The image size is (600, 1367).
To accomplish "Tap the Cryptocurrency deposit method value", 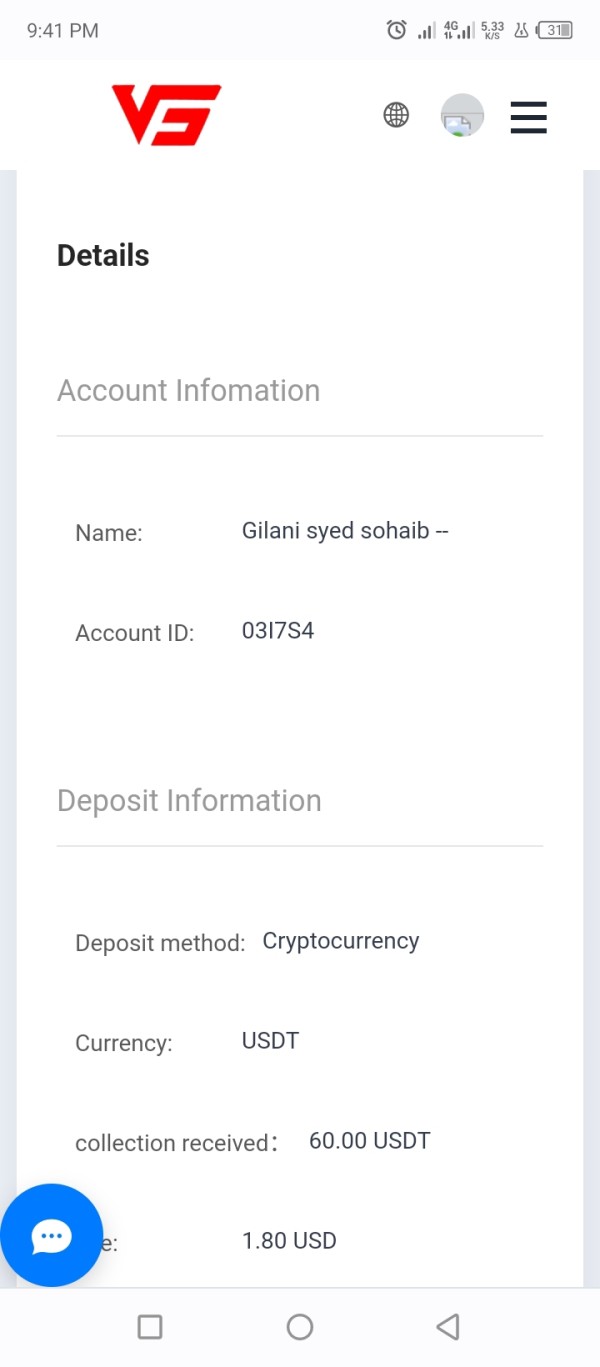I will [341, 942].
